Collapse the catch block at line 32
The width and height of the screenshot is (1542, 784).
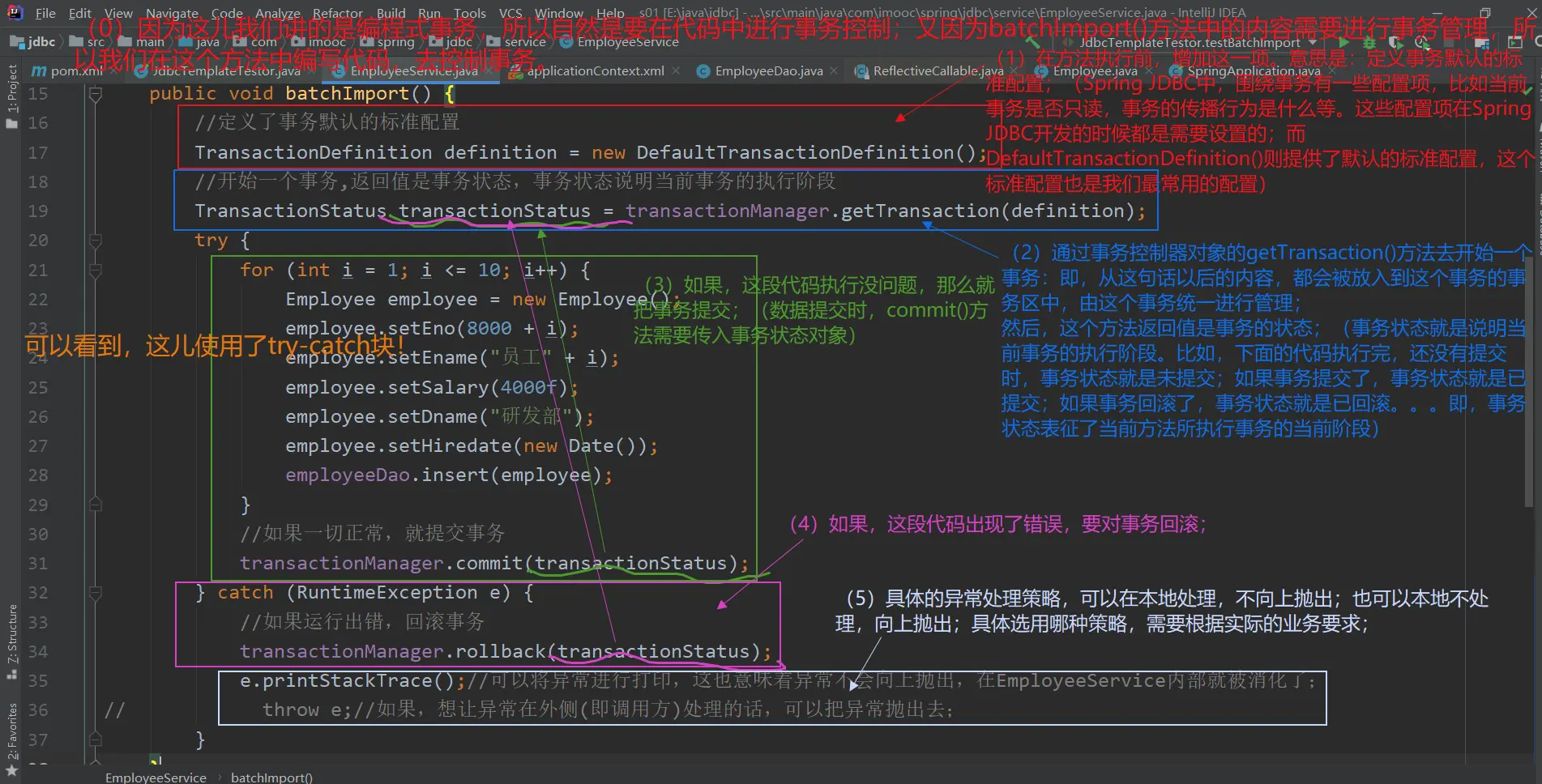(x=96, y=593)
